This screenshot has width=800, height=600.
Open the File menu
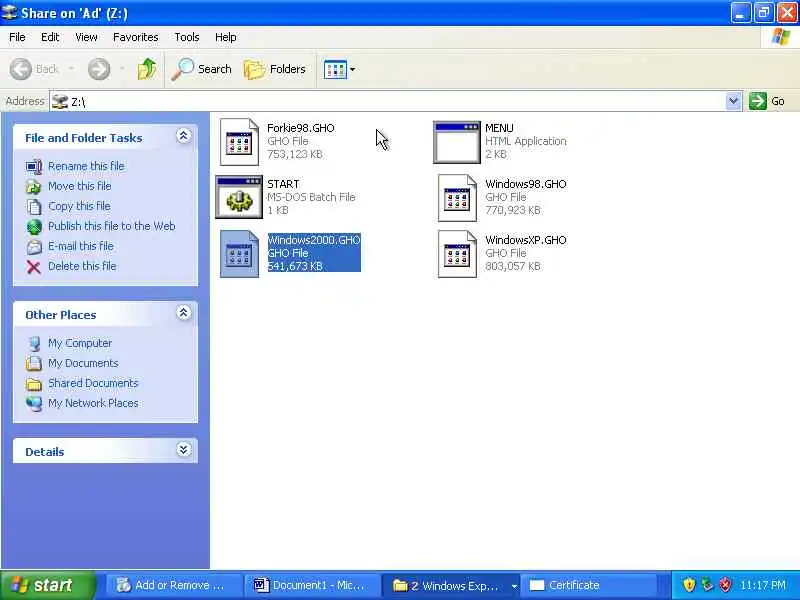click(17, 37)
